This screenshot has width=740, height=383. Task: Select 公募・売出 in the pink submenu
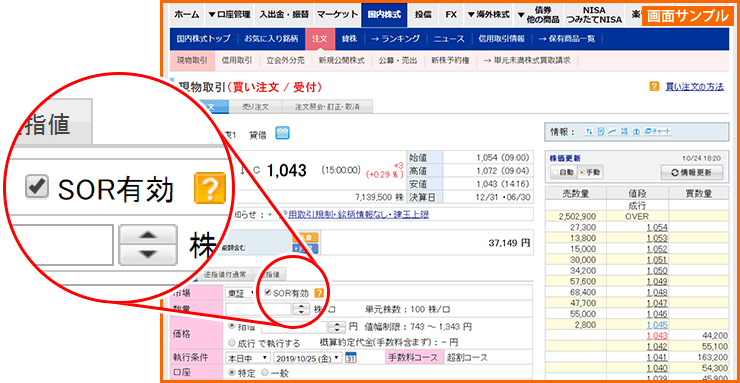coord(397,60)
